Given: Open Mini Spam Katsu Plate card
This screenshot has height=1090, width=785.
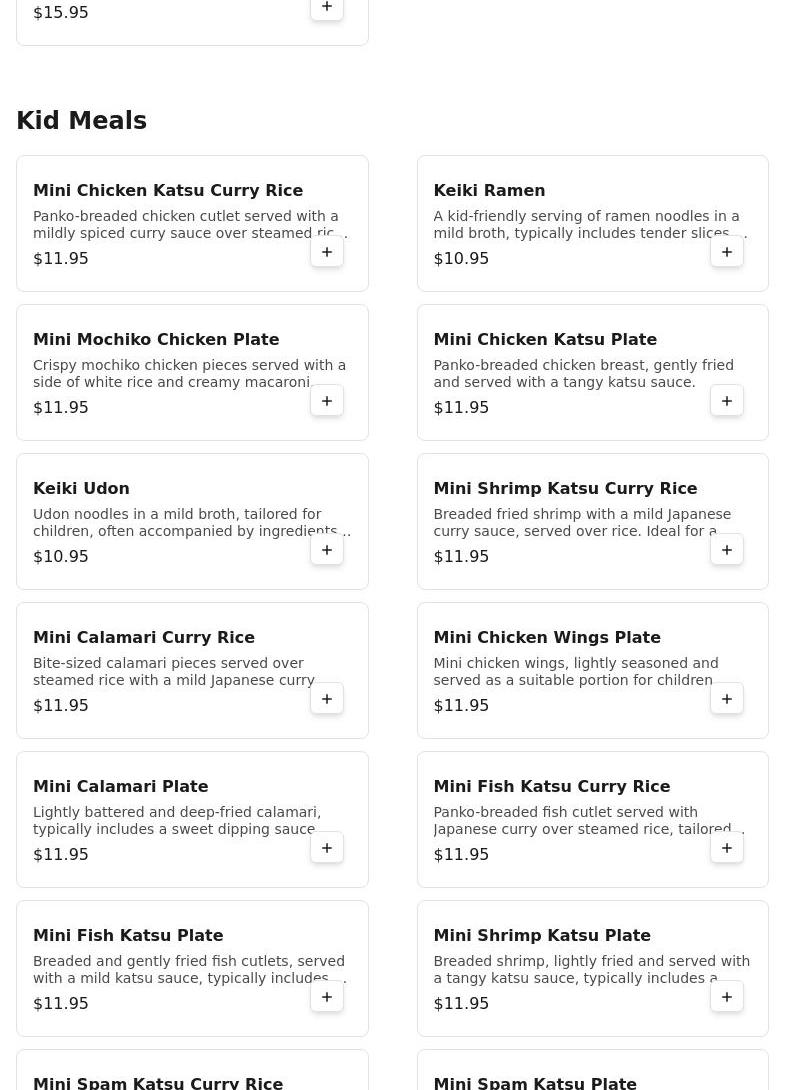Looking at the screenshot, I should 592,1070.
